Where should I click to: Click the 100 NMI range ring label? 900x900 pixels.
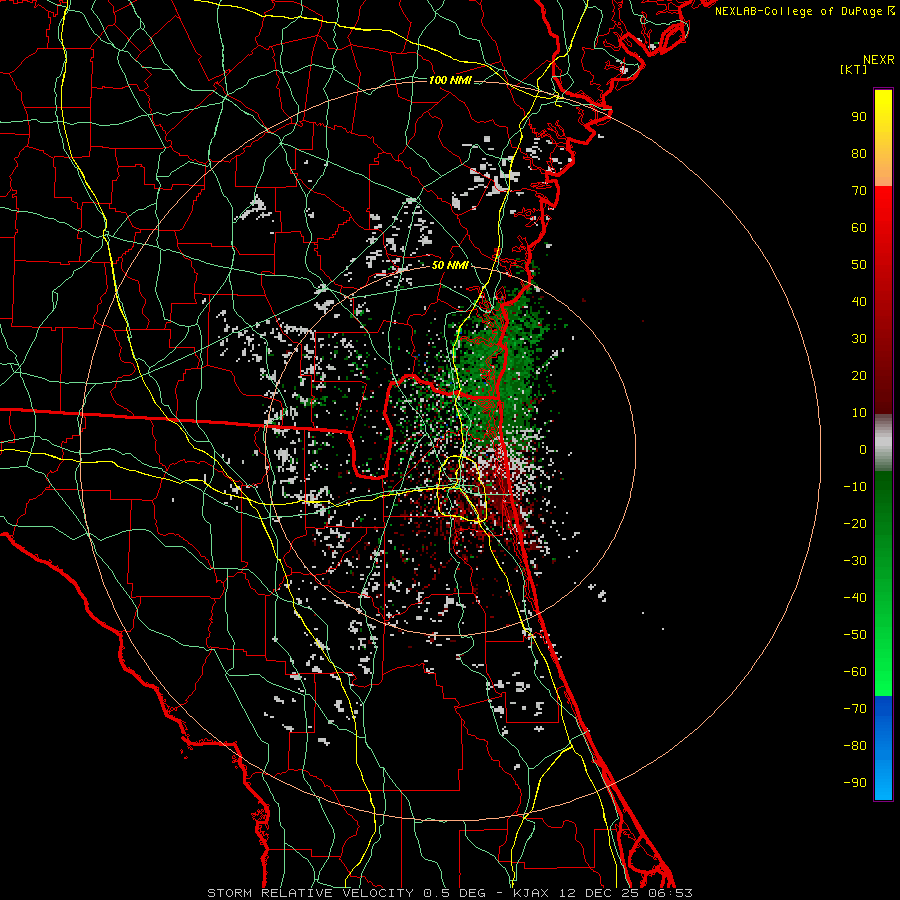tap(450, 80)
